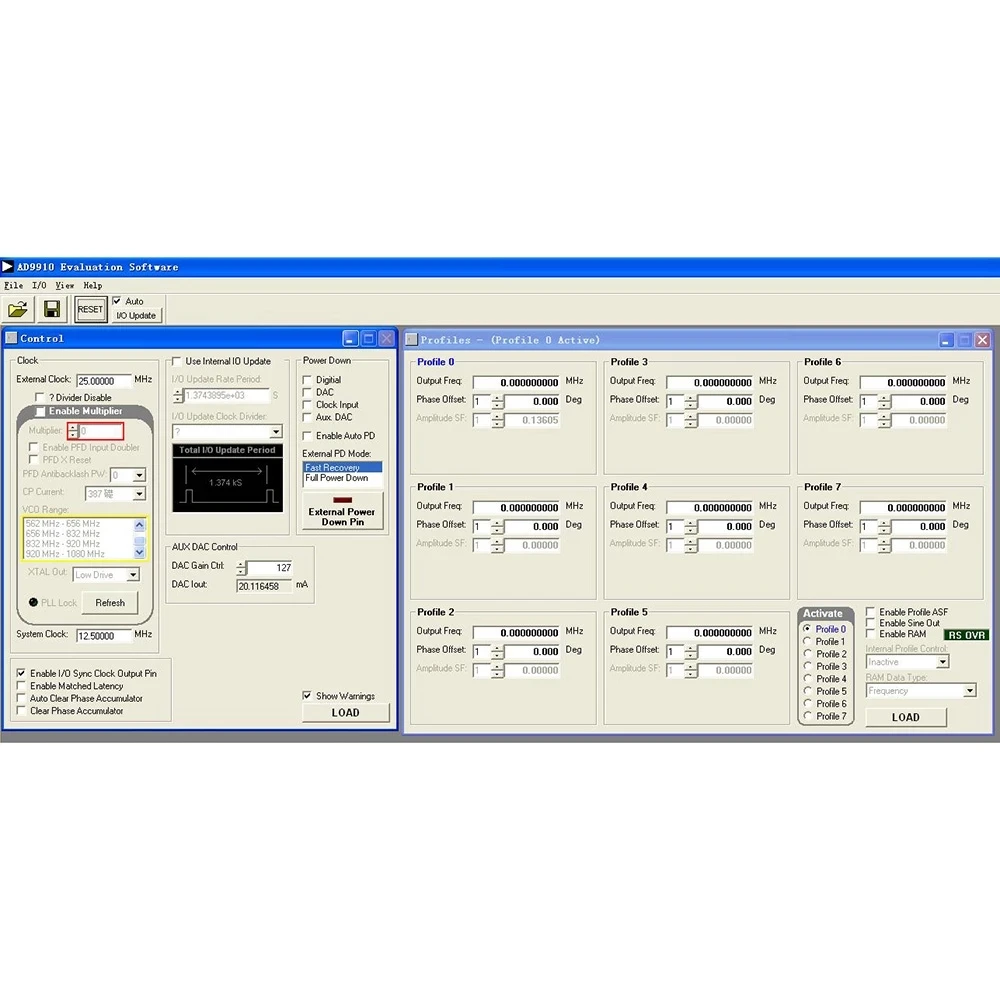Click the LOAD button in Control panel
The height and width of the screenshot is (1000, 1000).
(345, 713)
